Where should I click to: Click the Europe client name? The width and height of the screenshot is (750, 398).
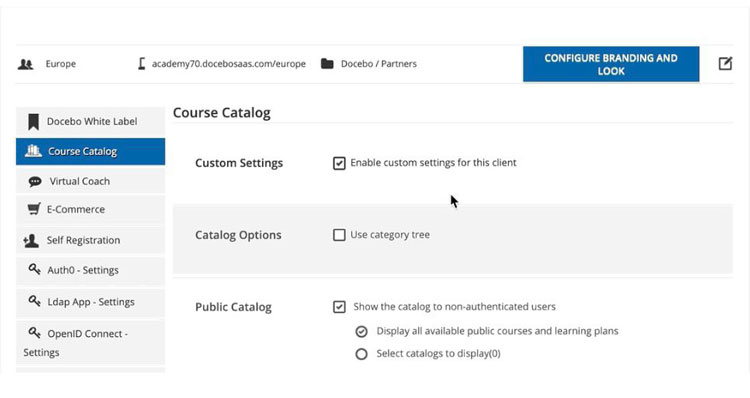(x=61, y=64)
